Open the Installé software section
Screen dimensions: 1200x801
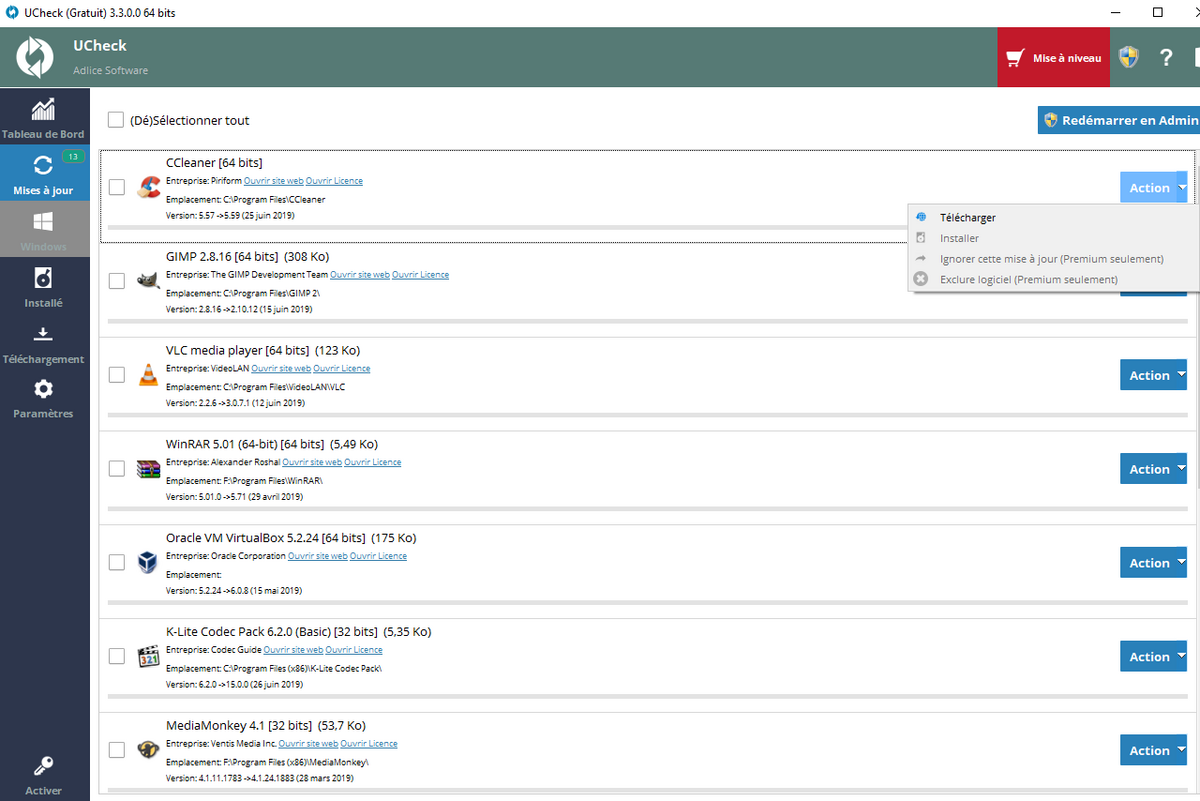tap(44, 285)
